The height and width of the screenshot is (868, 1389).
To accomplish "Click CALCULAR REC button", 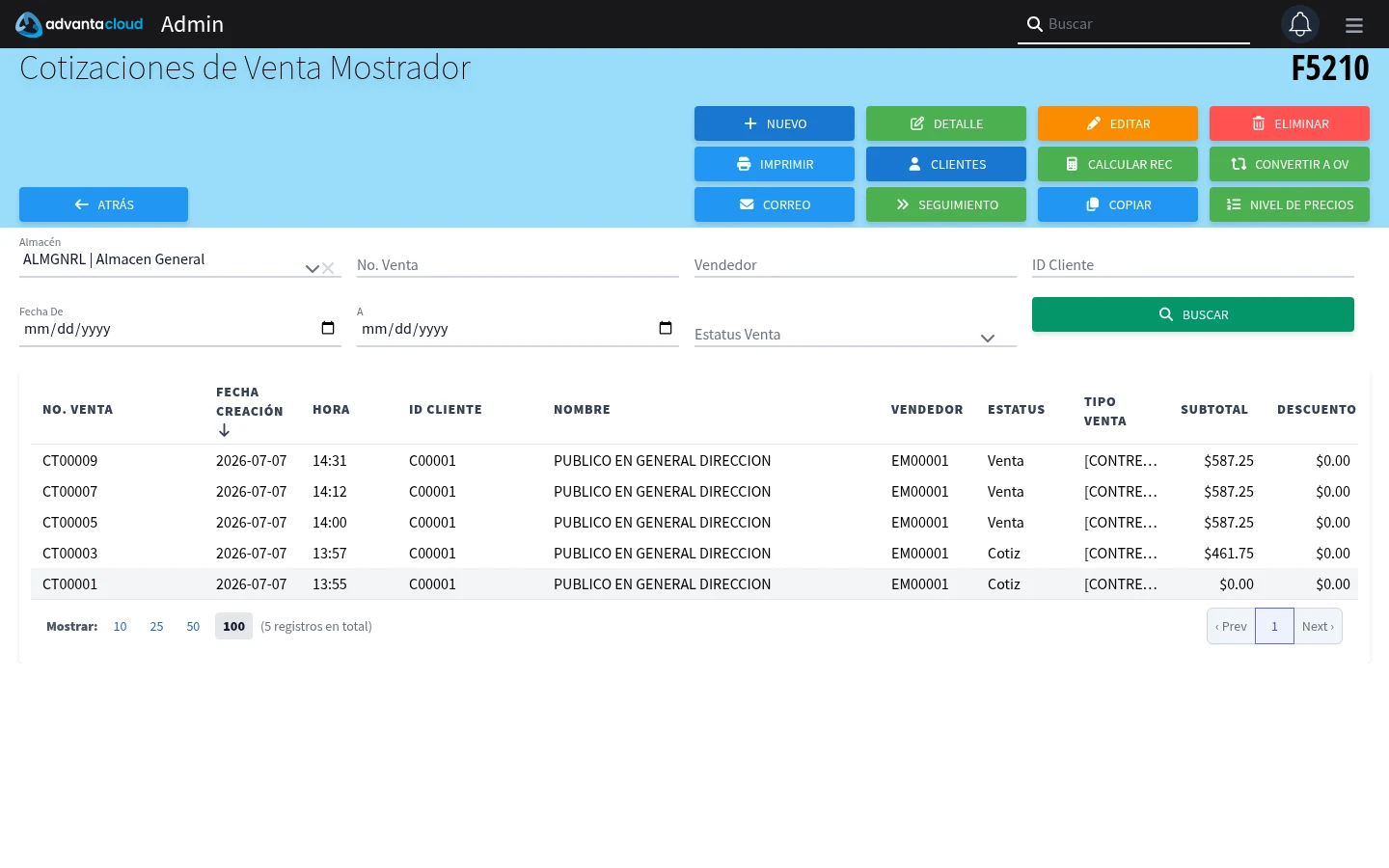I will pyautogui.click(x=1118, y=164).
